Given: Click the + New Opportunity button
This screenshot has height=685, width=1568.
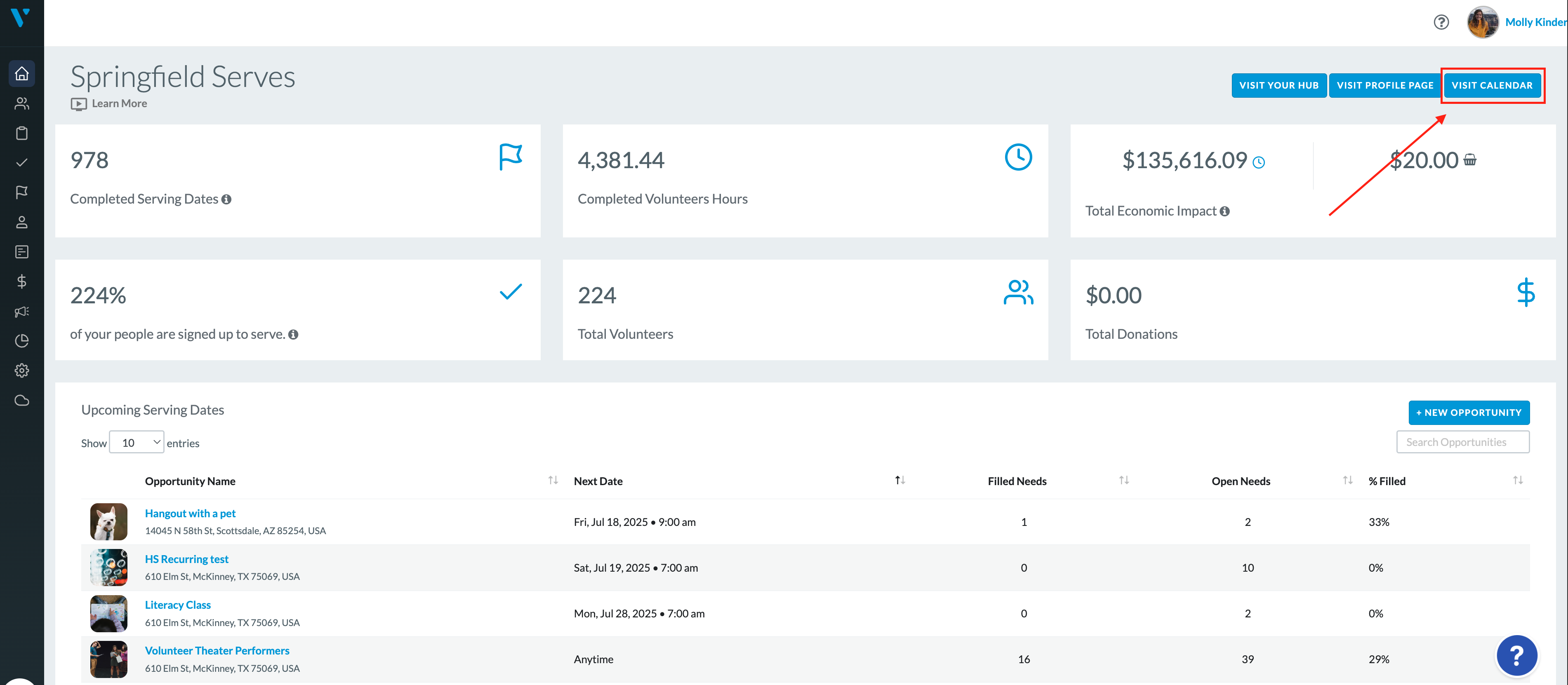Looking at the screenshot, I should click(1469, 413).
